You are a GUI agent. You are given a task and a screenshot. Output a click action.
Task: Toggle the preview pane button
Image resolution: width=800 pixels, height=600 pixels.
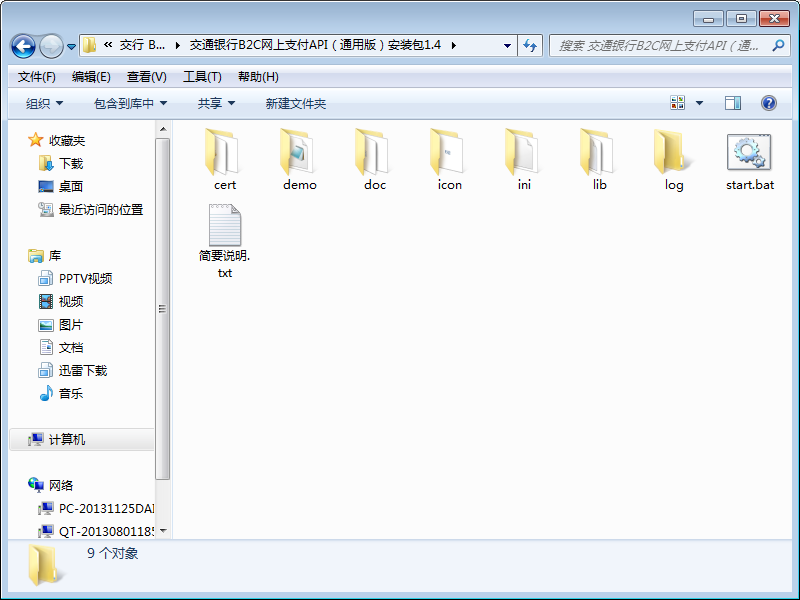point(733,103)
